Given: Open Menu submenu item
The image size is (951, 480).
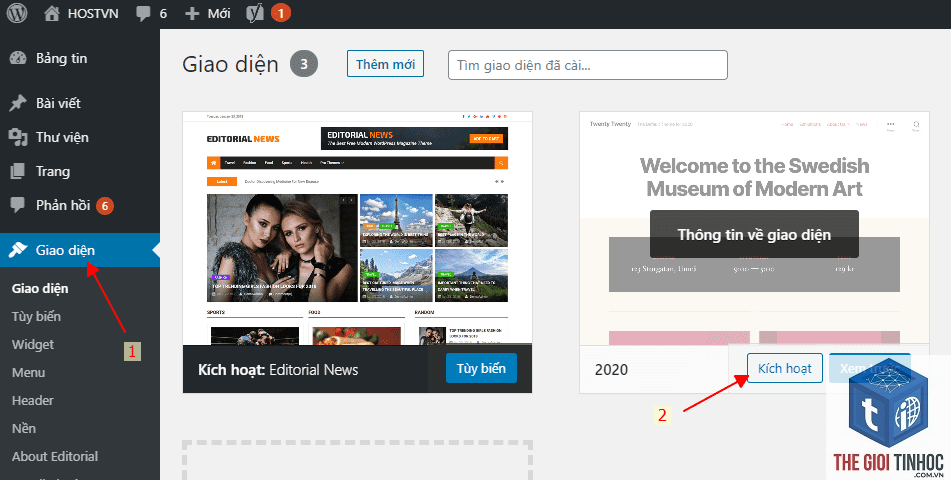Looking at the screenshot, I should [29, 372].
